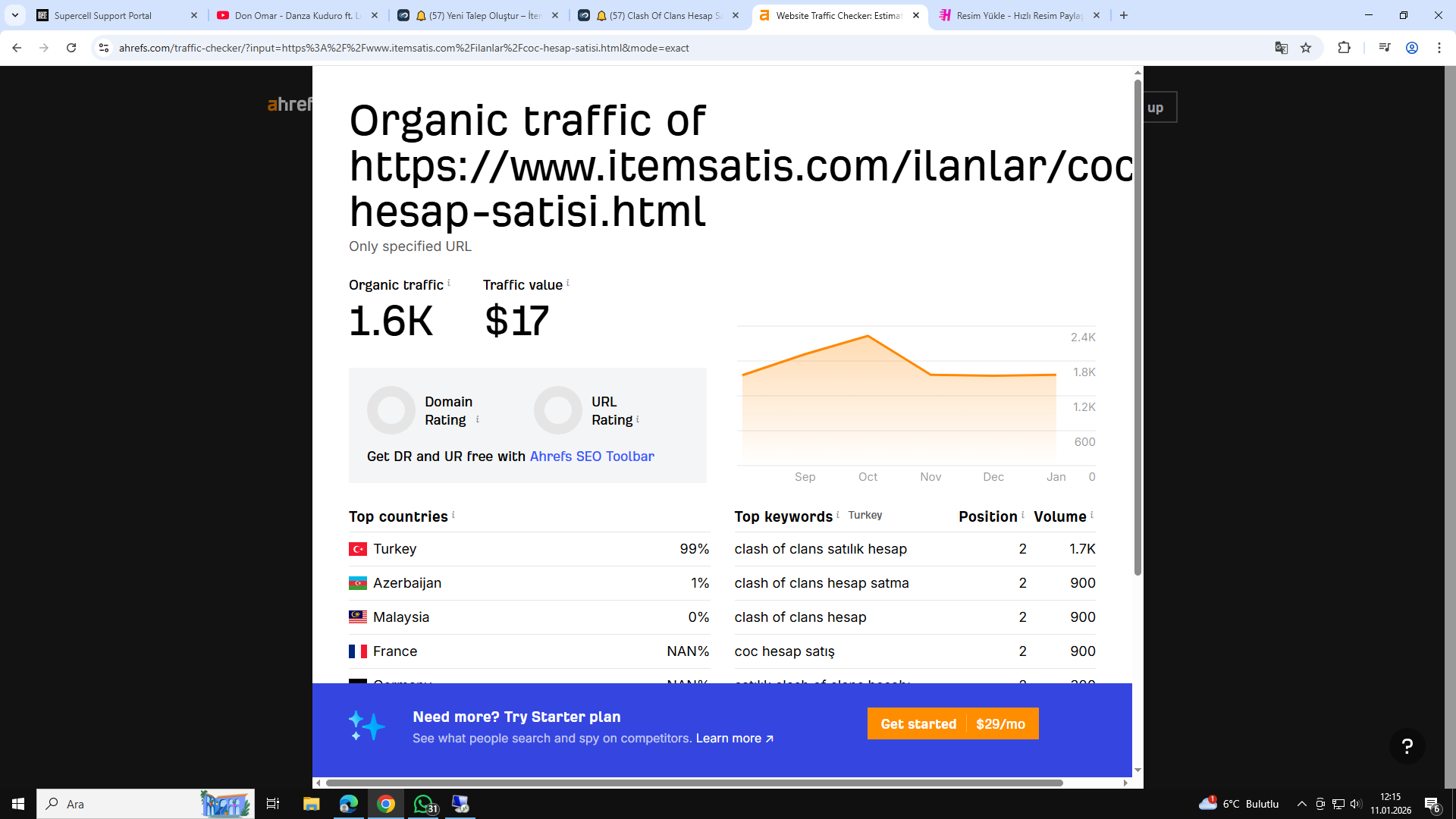The image size is (1456, 819).
Task: Click the 1.6K organic traffic value
Action: [391, 321]
